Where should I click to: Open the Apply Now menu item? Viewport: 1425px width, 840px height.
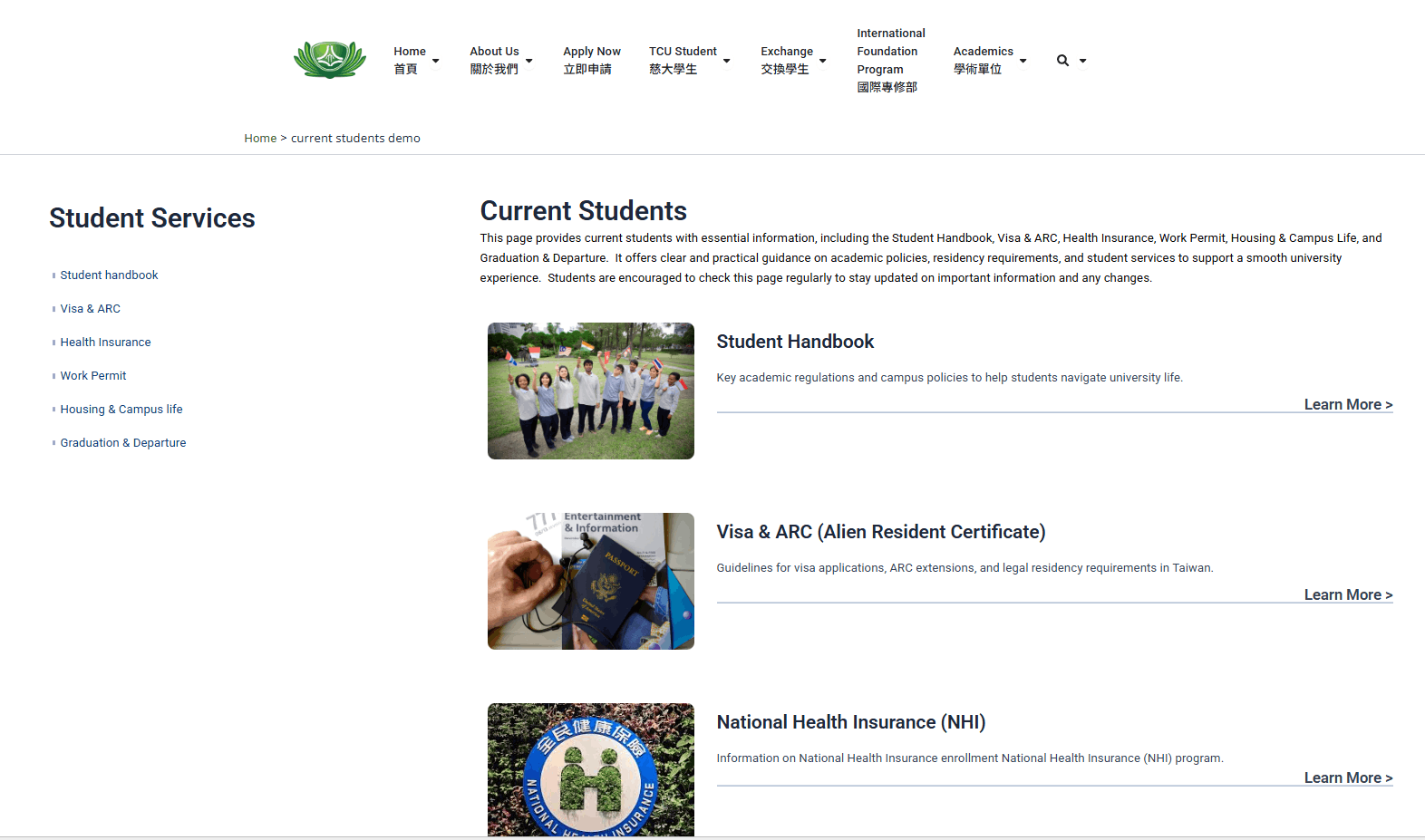[x=592, y=60]
